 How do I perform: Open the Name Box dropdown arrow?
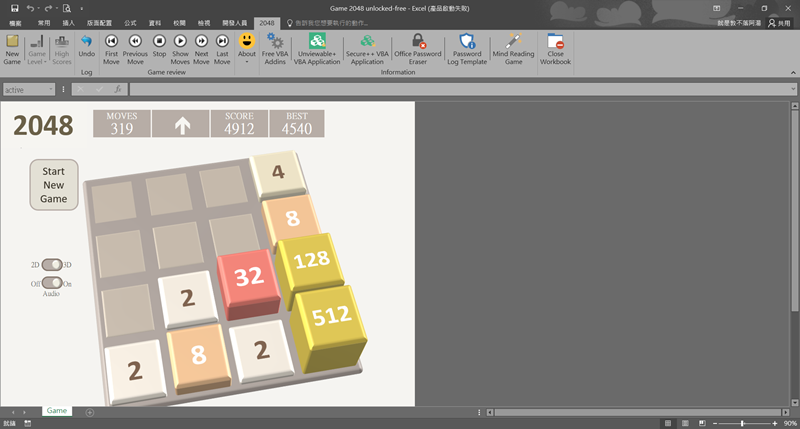51,89
